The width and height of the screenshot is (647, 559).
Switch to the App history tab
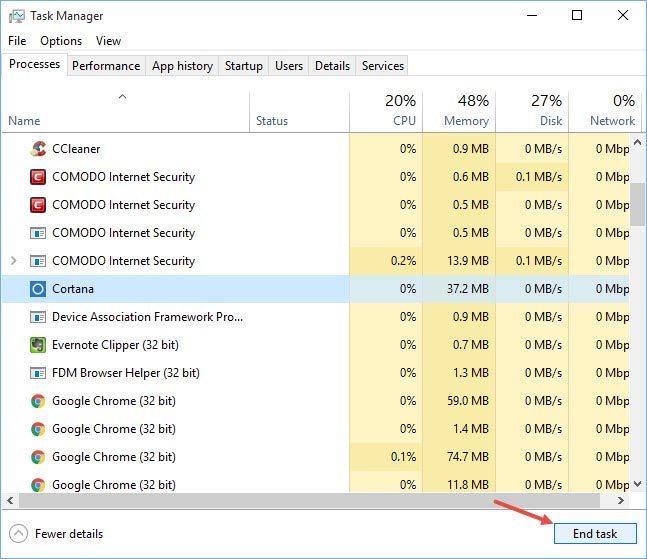[x=182, y=66]
